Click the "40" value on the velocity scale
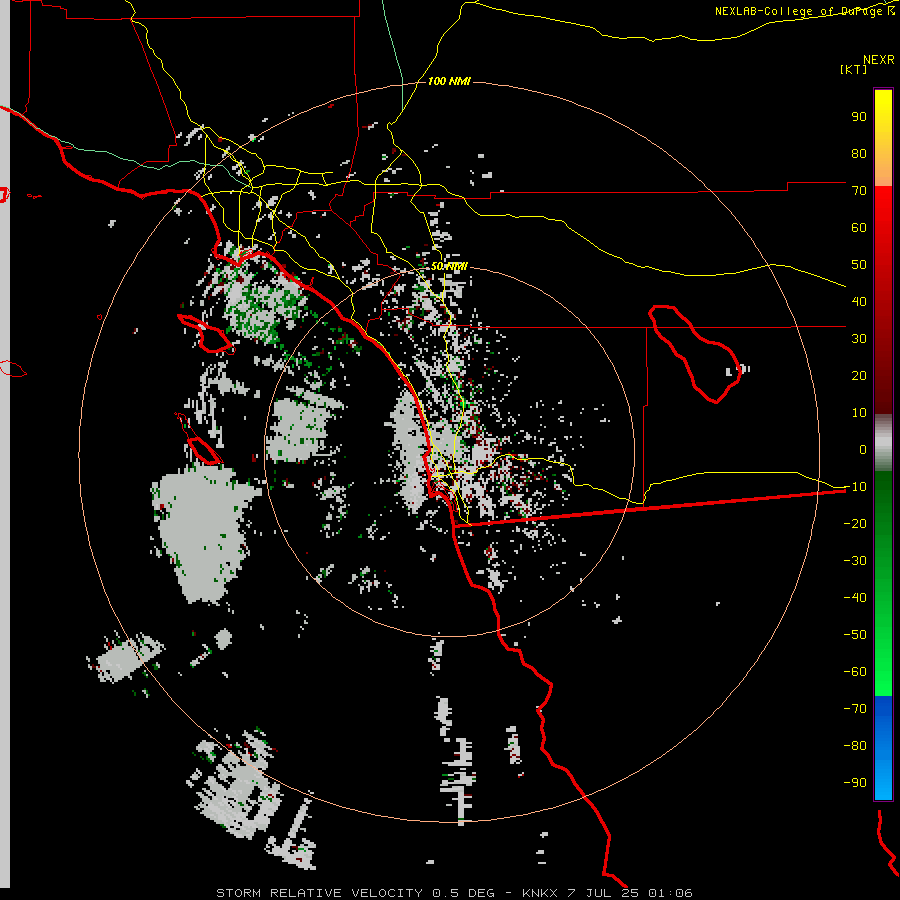Image resolution: width=900 pixels, height=900 pixels. (859, 302)
